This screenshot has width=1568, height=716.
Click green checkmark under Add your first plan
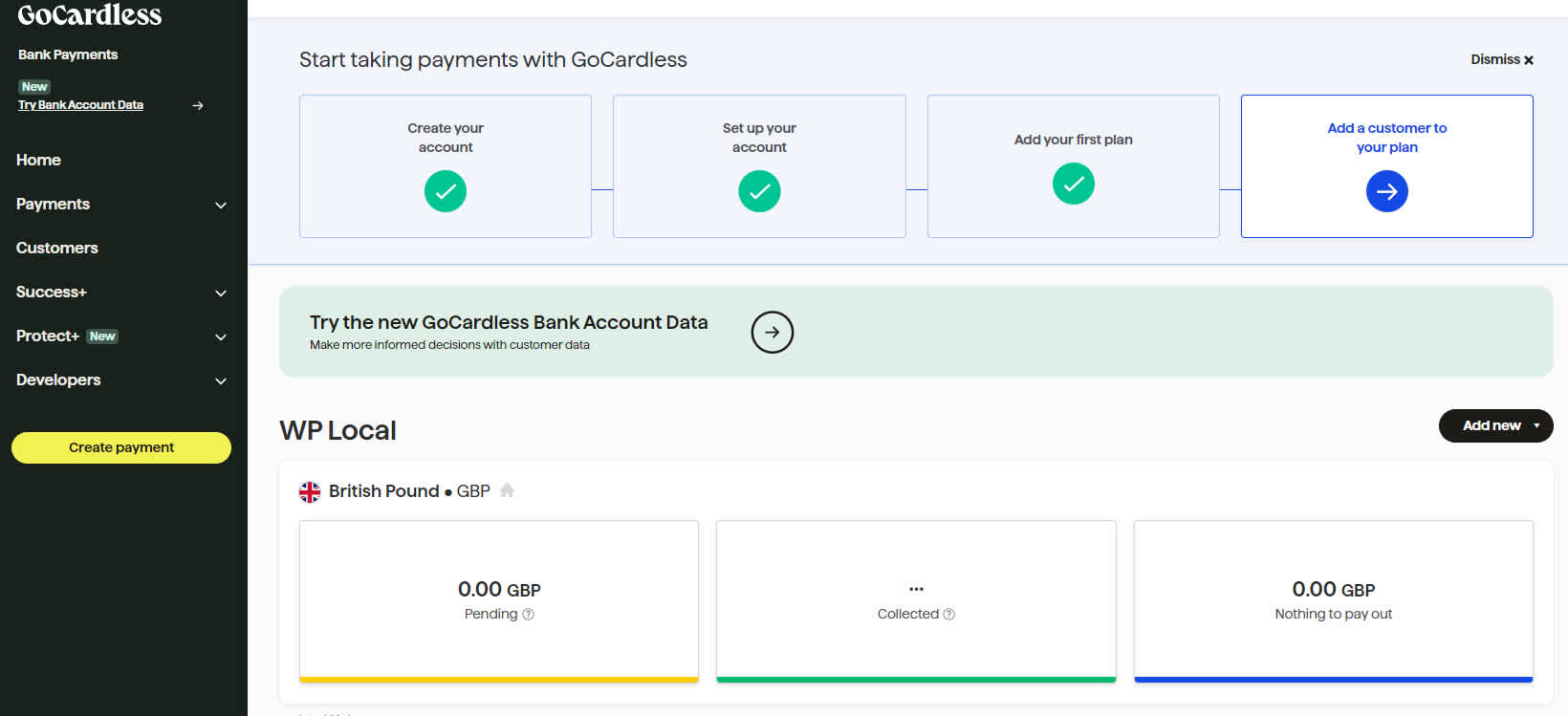[x=1073, y=184]
